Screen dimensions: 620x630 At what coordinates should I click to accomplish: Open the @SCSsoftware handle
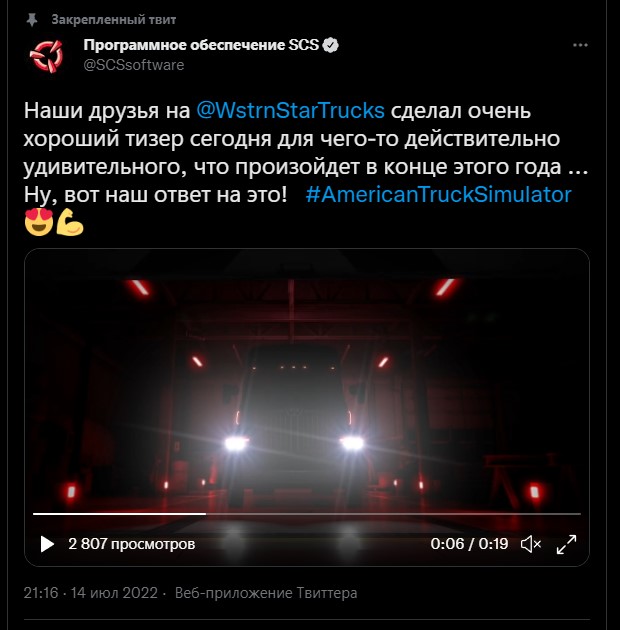pos(134,65)
